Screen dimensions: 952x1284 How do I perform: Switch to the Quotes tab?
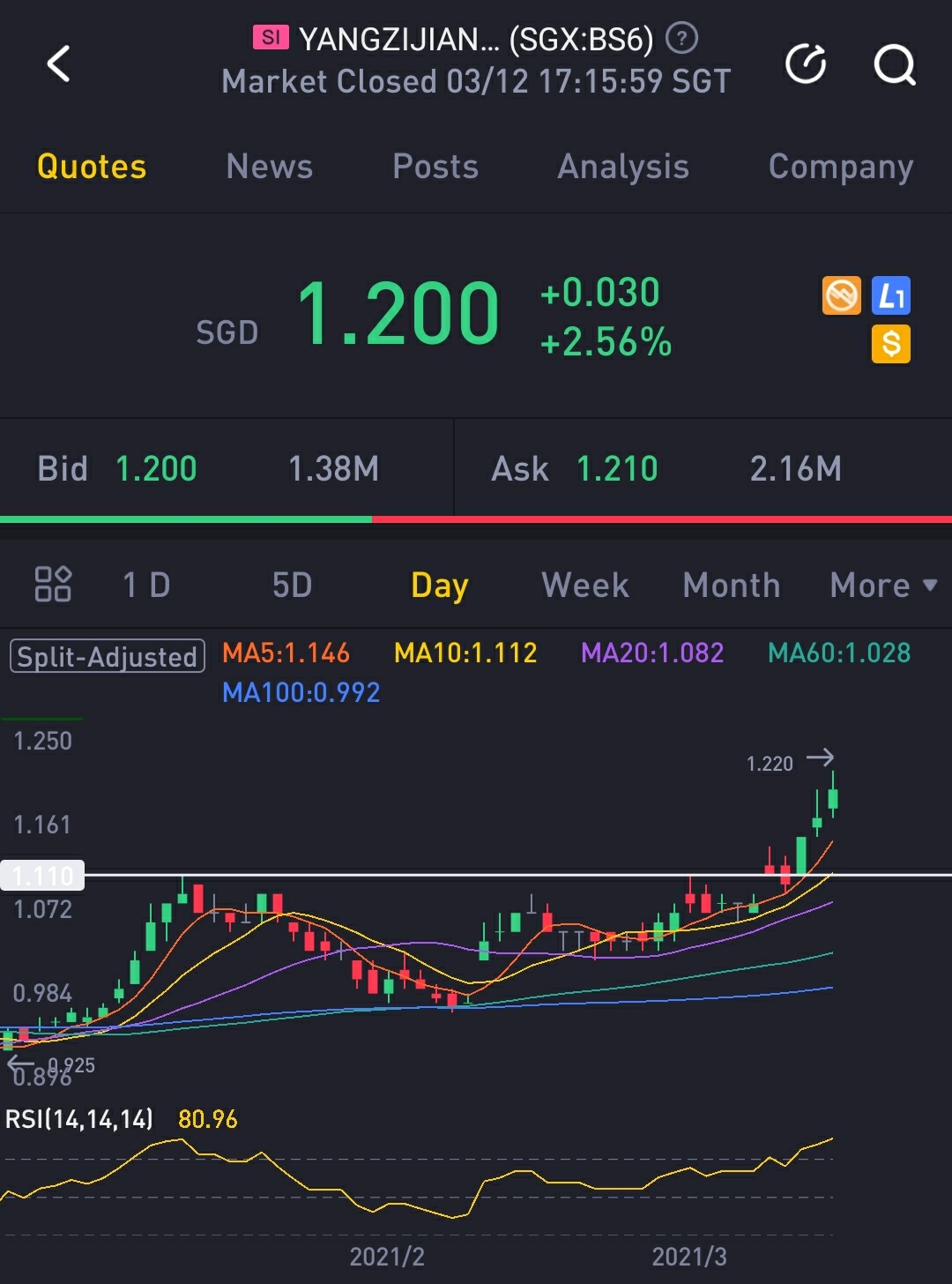click(x=92, y=167)
